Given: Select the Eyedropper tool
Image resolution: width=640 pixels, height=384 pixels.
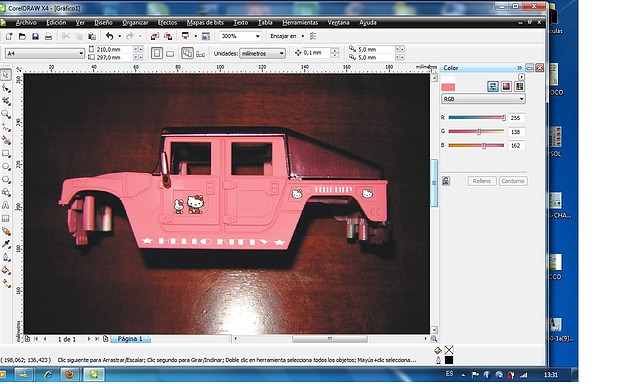Looking at the screenshot, I should tap(6, 244).
